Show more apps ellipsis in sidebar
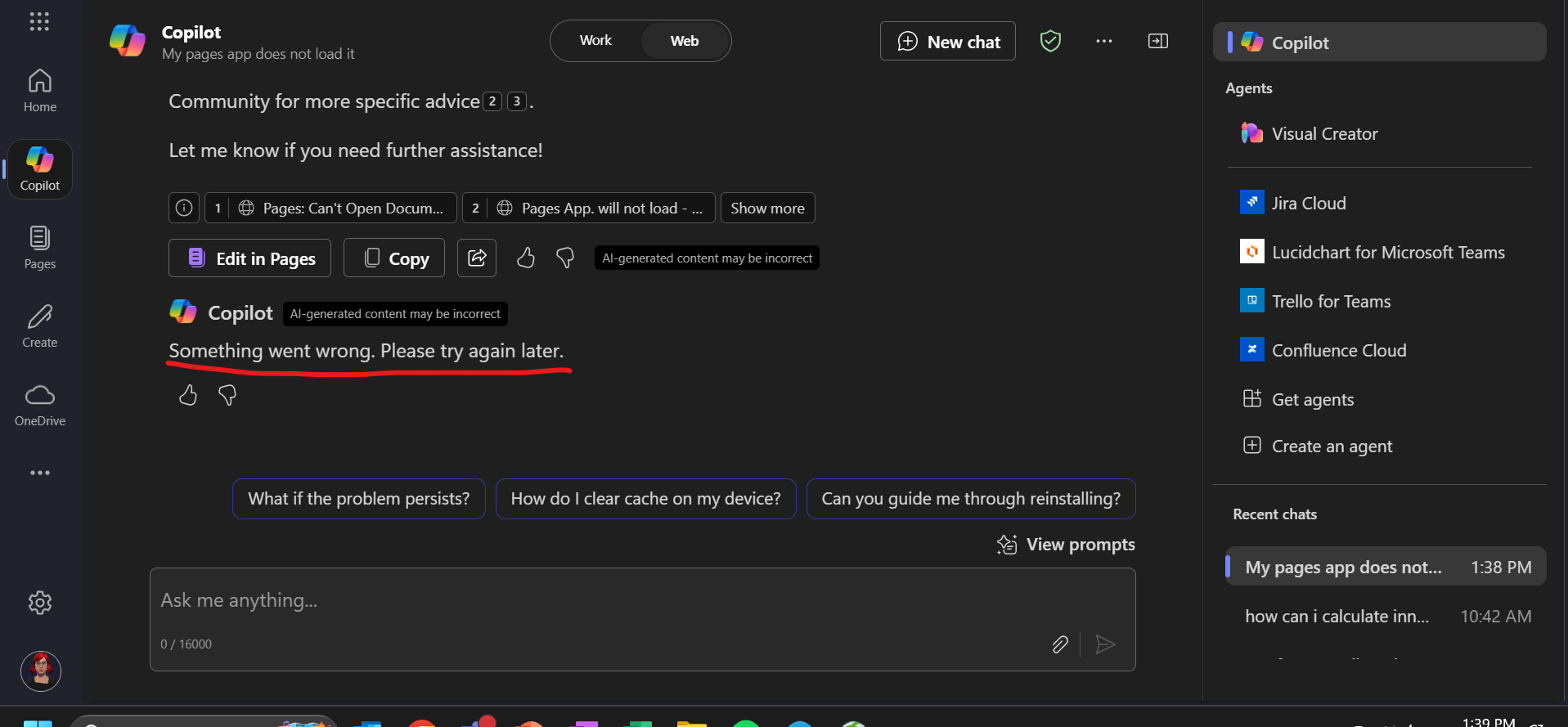This screenshot has width=1568, height=727. point(40,473)
